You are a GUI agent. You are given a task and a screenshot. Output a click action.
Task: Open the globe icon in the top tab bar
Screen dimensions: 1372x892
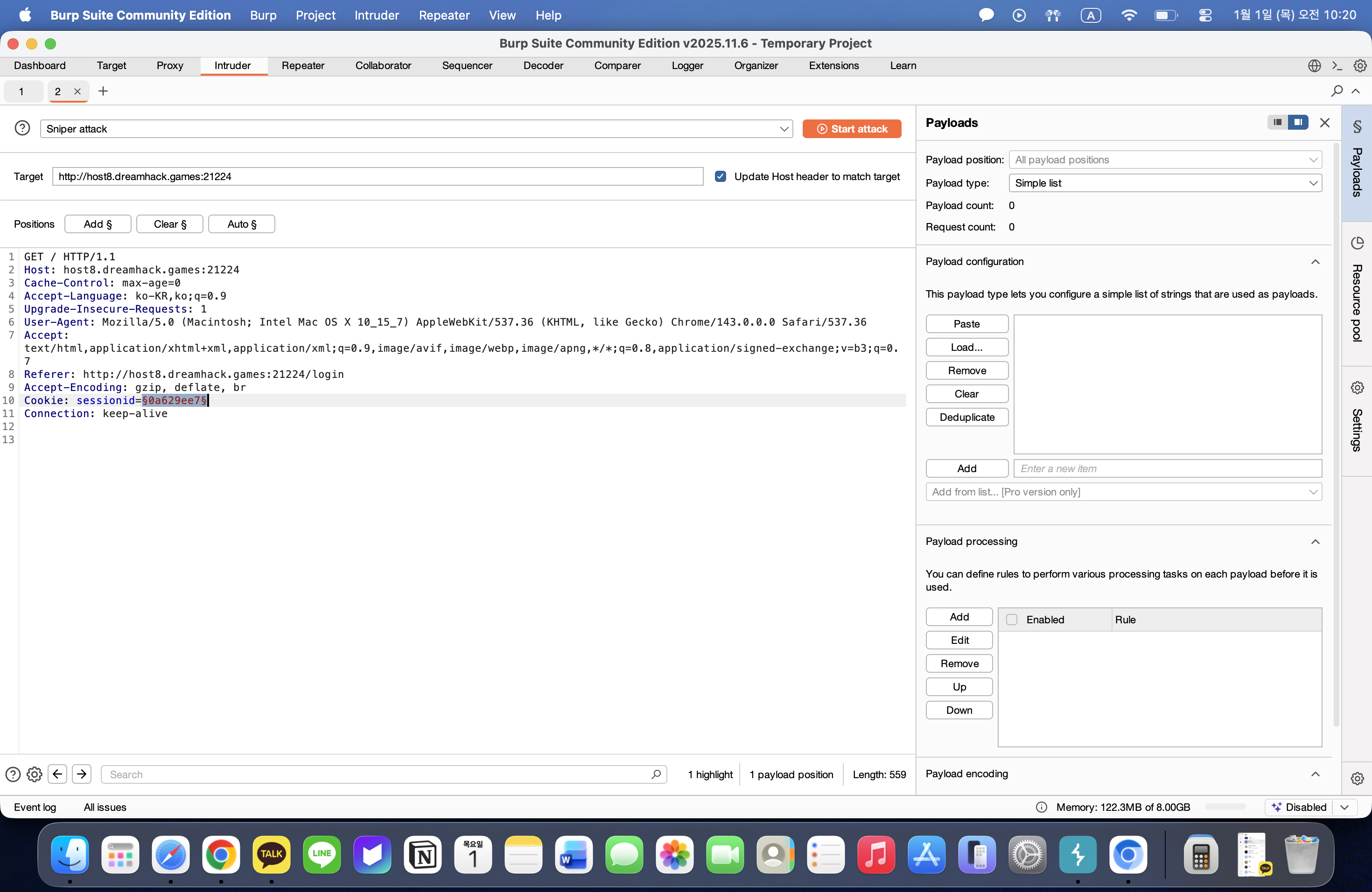(1314, 66)
